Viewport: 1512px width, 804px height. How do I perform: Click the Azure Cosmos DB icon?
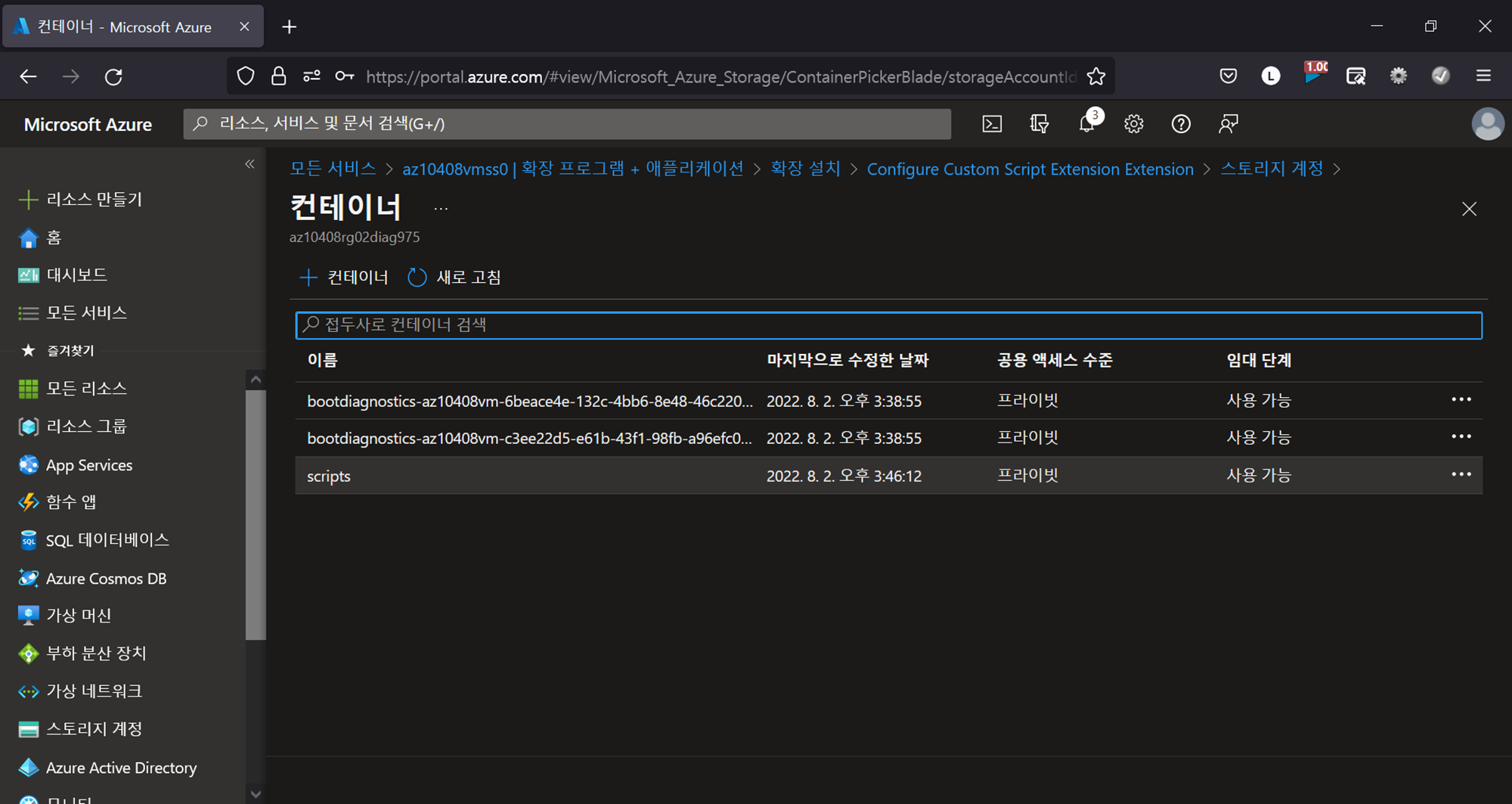point(28,578)
